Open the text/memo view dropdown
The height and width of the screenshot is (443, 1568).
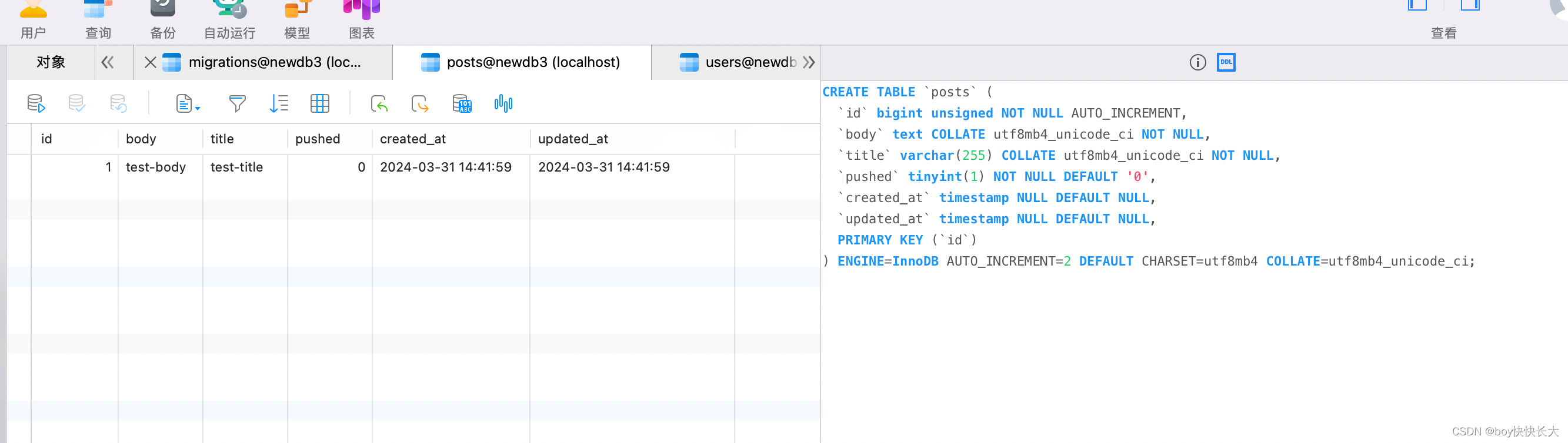point(188,103)
